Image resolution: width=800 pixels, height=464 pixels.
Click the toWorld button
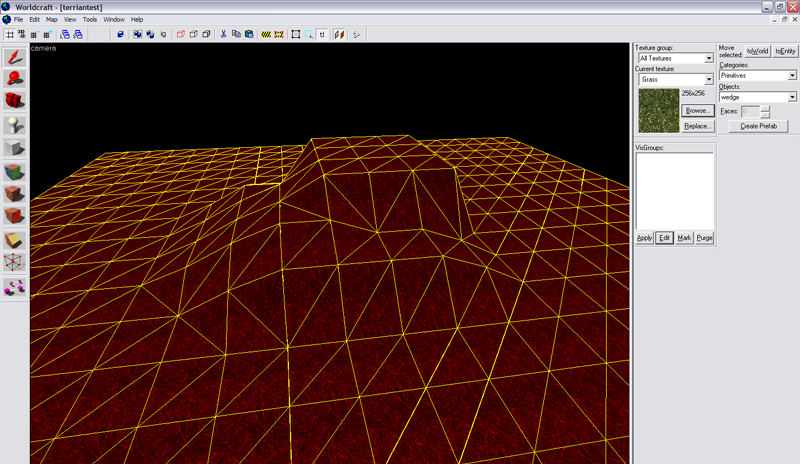tap(757, 51)
